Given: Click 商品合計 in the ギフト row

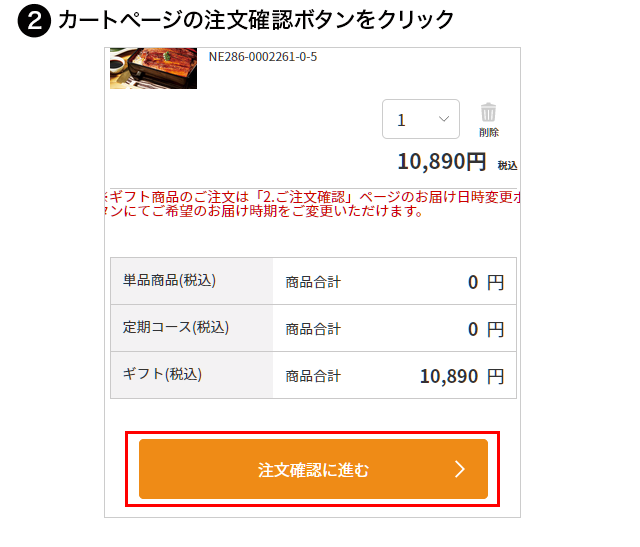Looking at the screenshot, I should click(x=313, y=376).
